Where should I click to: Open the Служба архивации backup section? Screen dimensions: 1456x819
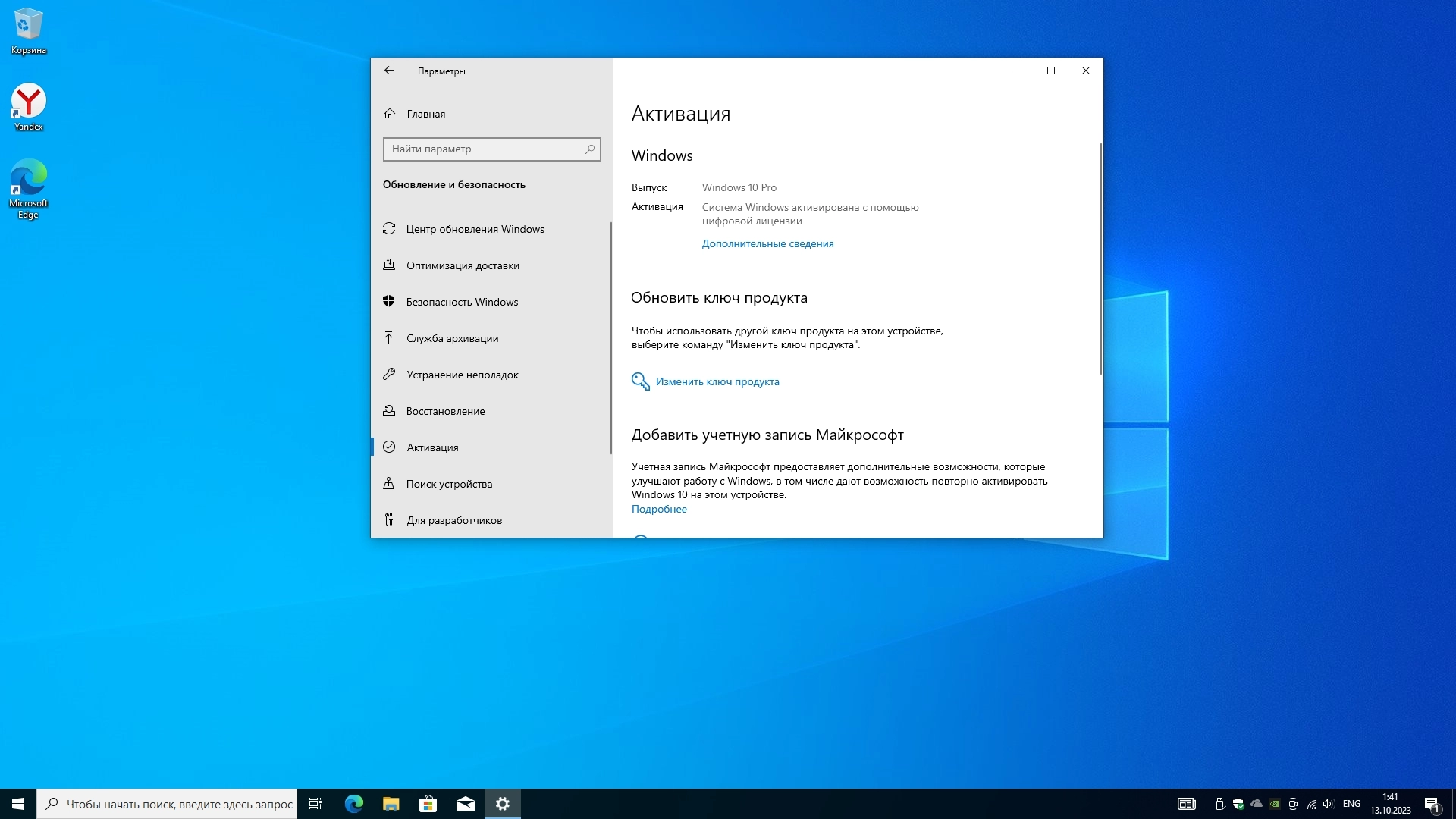(452, 338)
